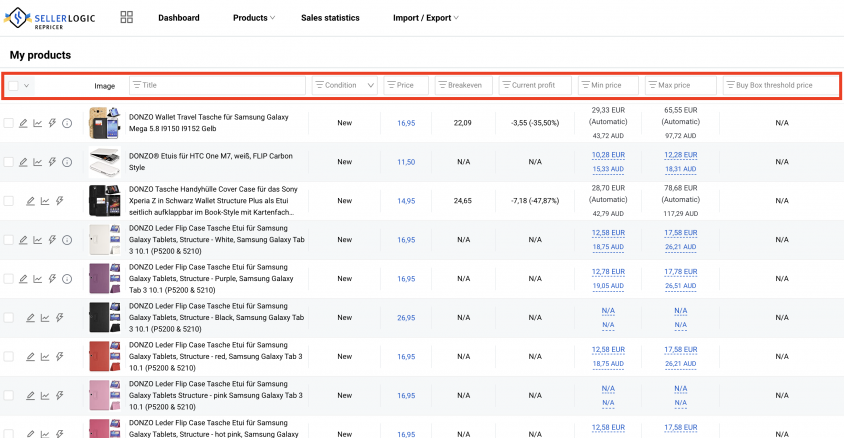Open bulk selection chevron beside header checkbox
844x438 pixels.
pyautogui.click(x=26, y=86)
